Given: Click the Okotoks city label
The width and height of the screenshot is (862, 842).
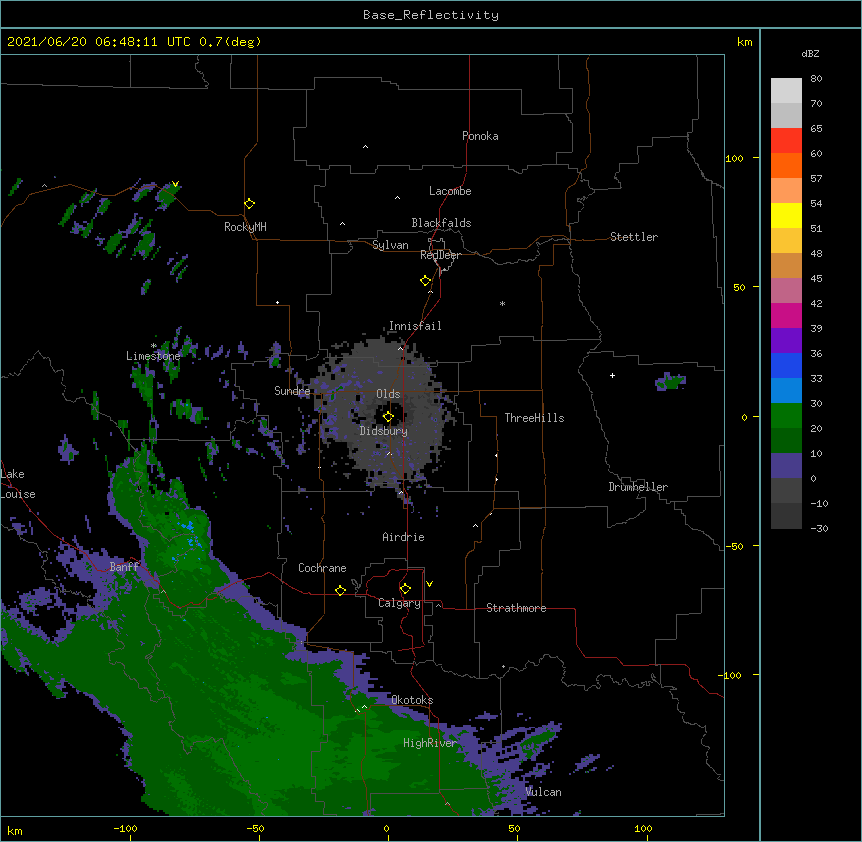Looking at the screenshot, I should (x=412, y=700).
